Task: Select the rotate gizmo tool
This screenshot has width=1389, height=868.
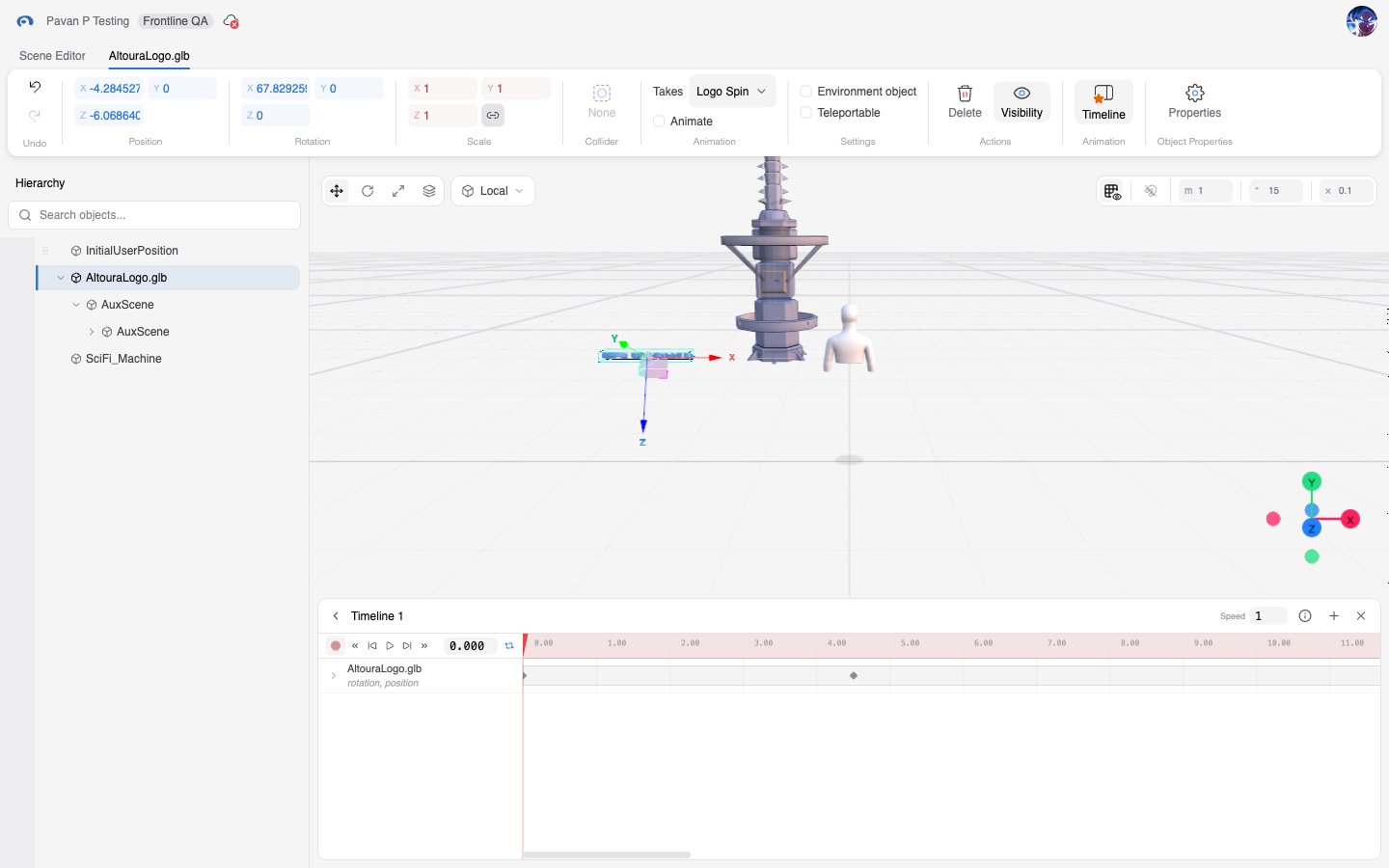Action: [368, 191]
